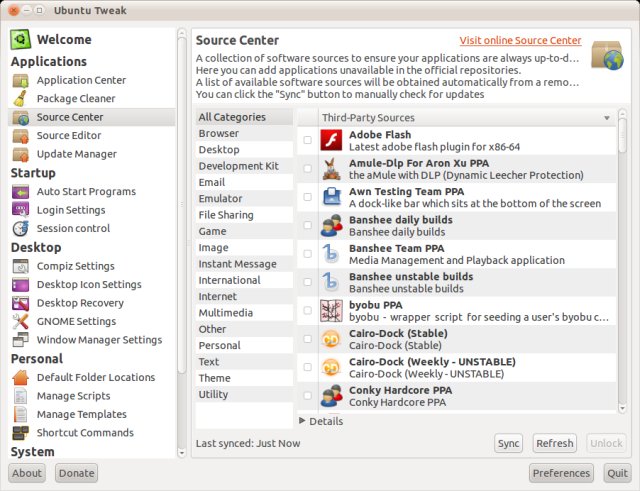This screenshot has height=491, width=640.
Task: Click the Unlock button
Action: (606, 443)
